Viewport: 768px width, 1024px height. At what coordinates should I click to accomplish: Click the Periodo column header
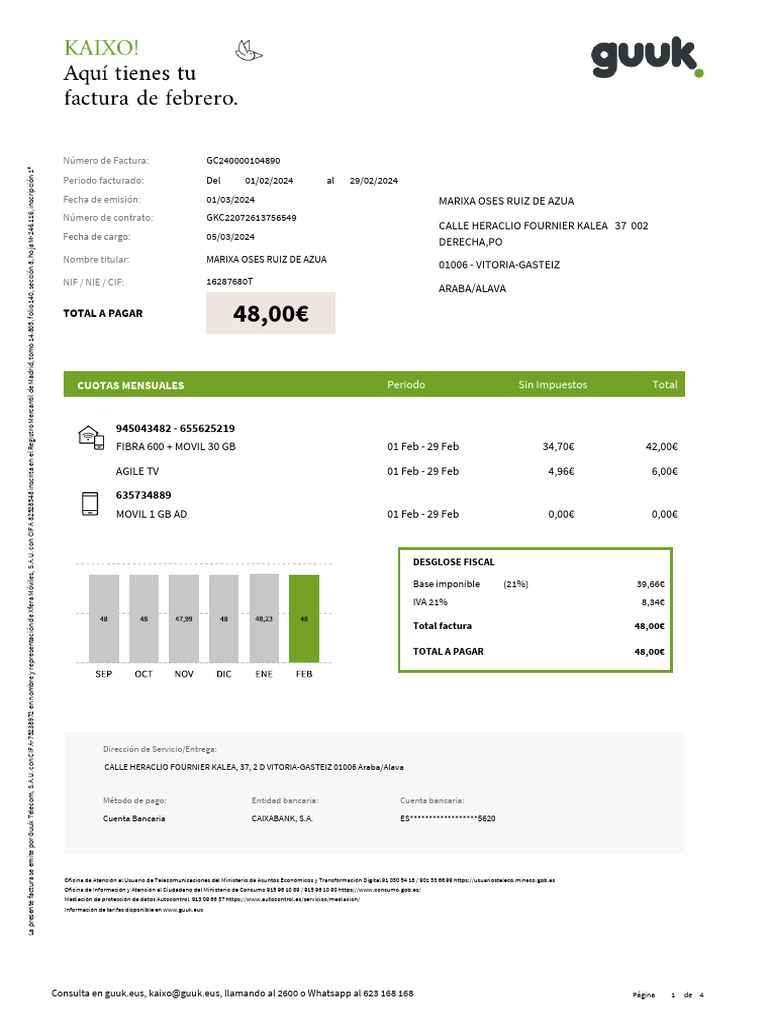(406, 385)
